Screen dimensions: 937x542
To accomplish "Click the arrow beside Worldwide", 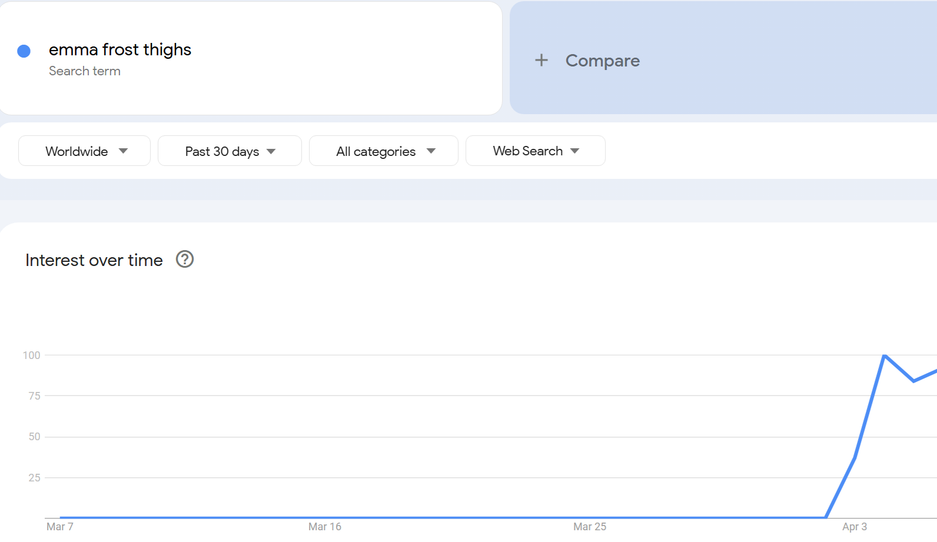I will (123, 151).
